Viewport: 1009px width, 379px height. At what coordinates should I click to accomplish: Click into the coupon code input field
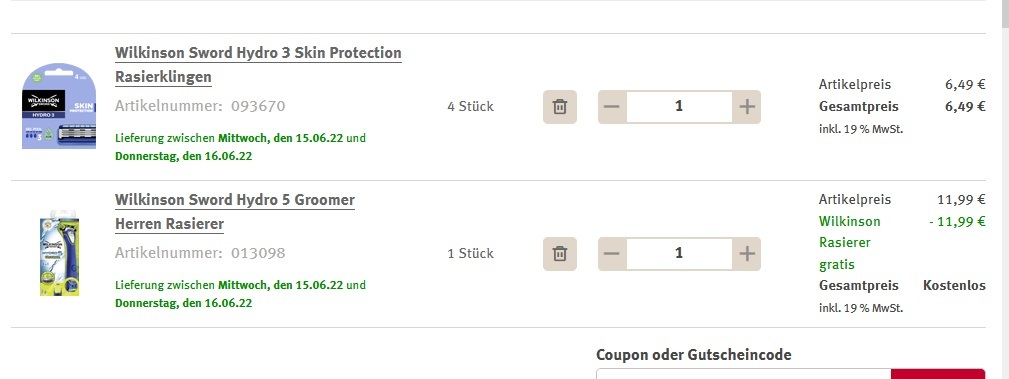[x=743, y=374]
